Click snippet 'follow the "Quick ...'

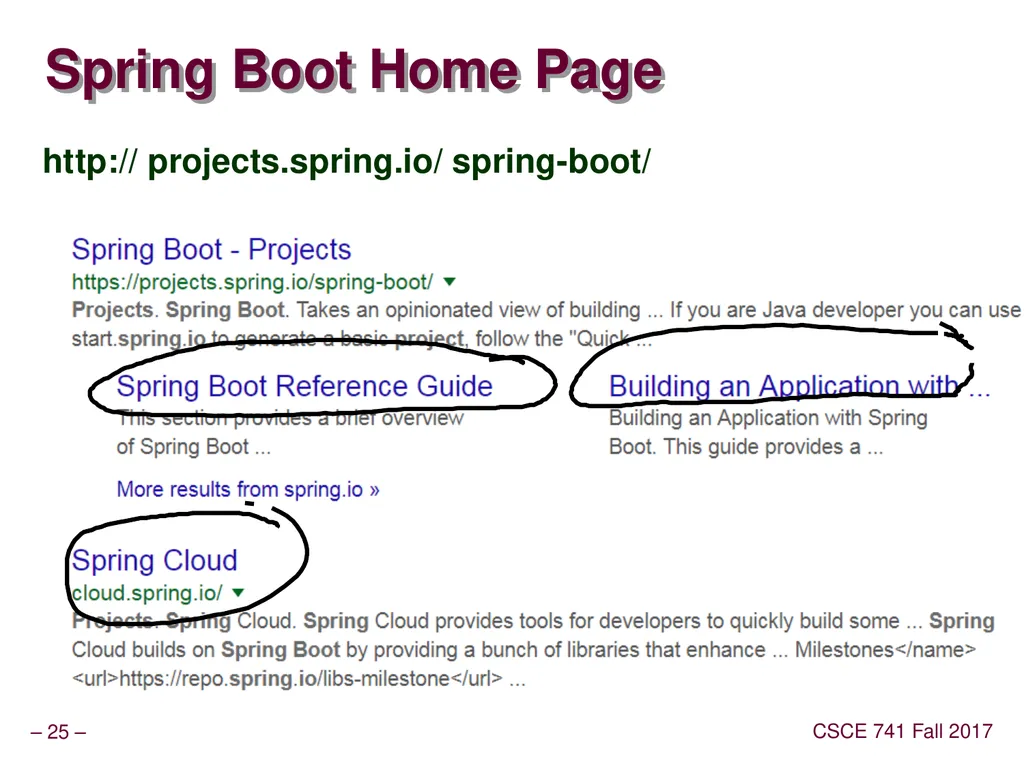[564, 339]
